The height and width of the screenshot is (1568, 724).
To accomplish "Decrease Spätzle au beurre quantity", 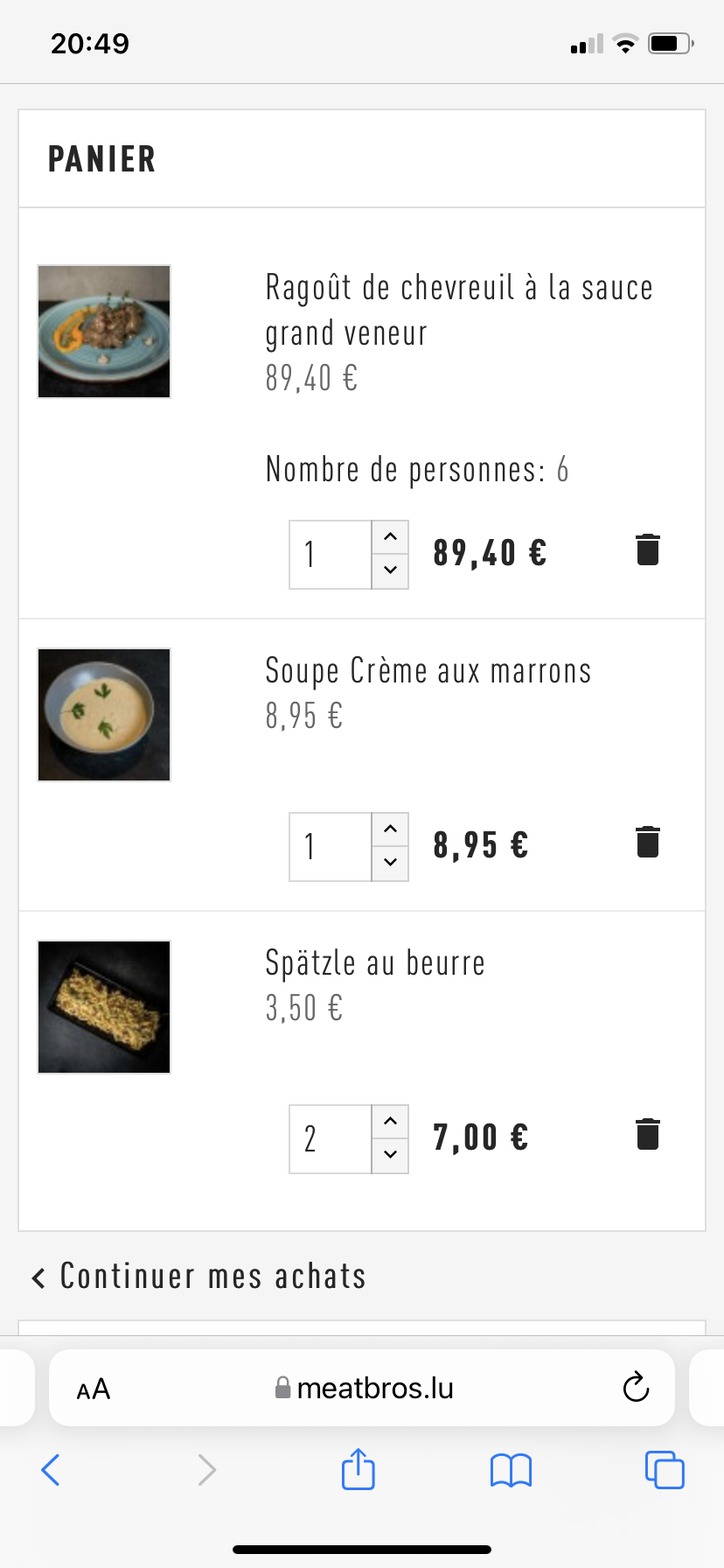I will [391, 1155].
